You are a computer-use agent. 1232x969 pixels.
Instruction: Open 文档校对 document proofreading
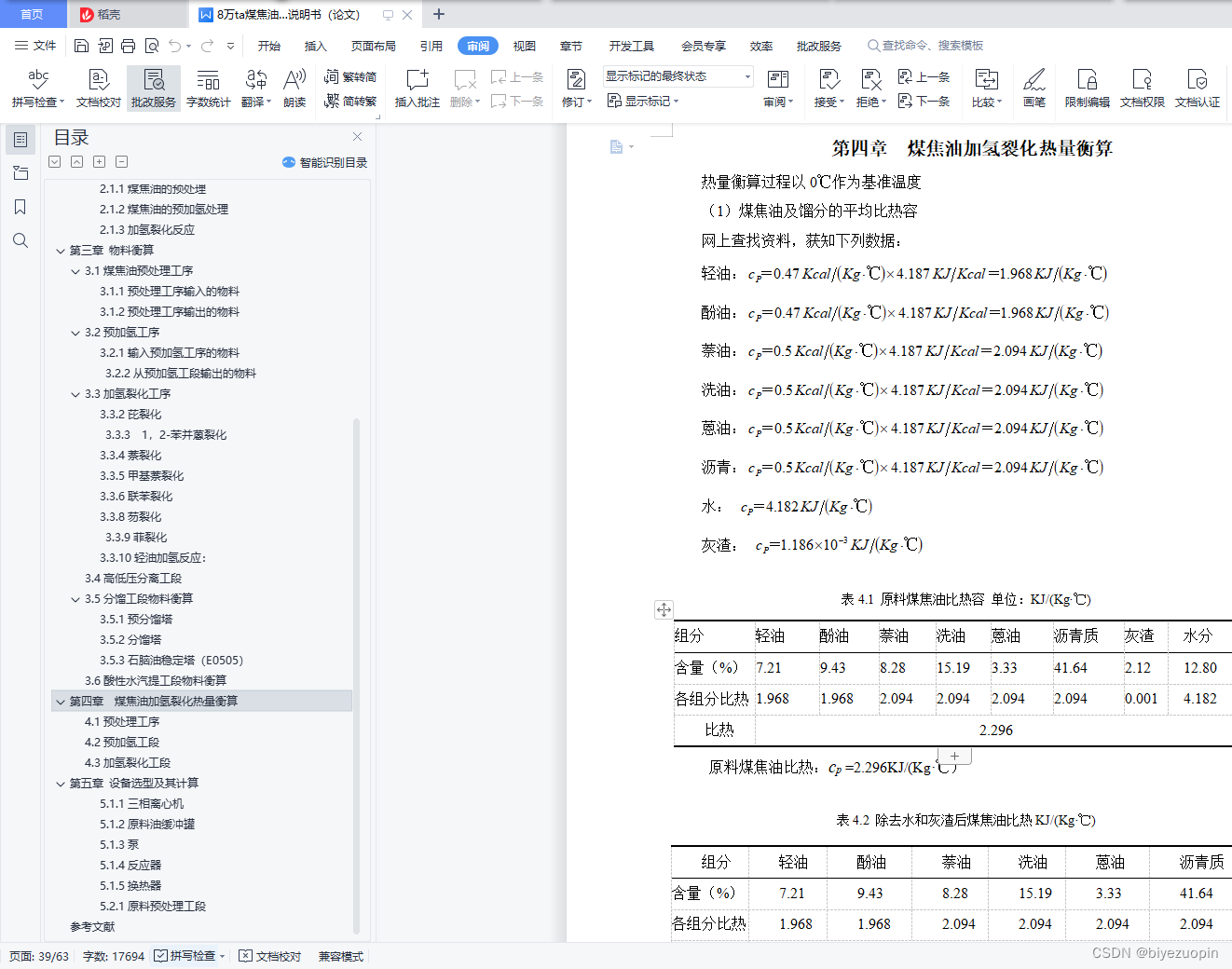tap(99, 89)
